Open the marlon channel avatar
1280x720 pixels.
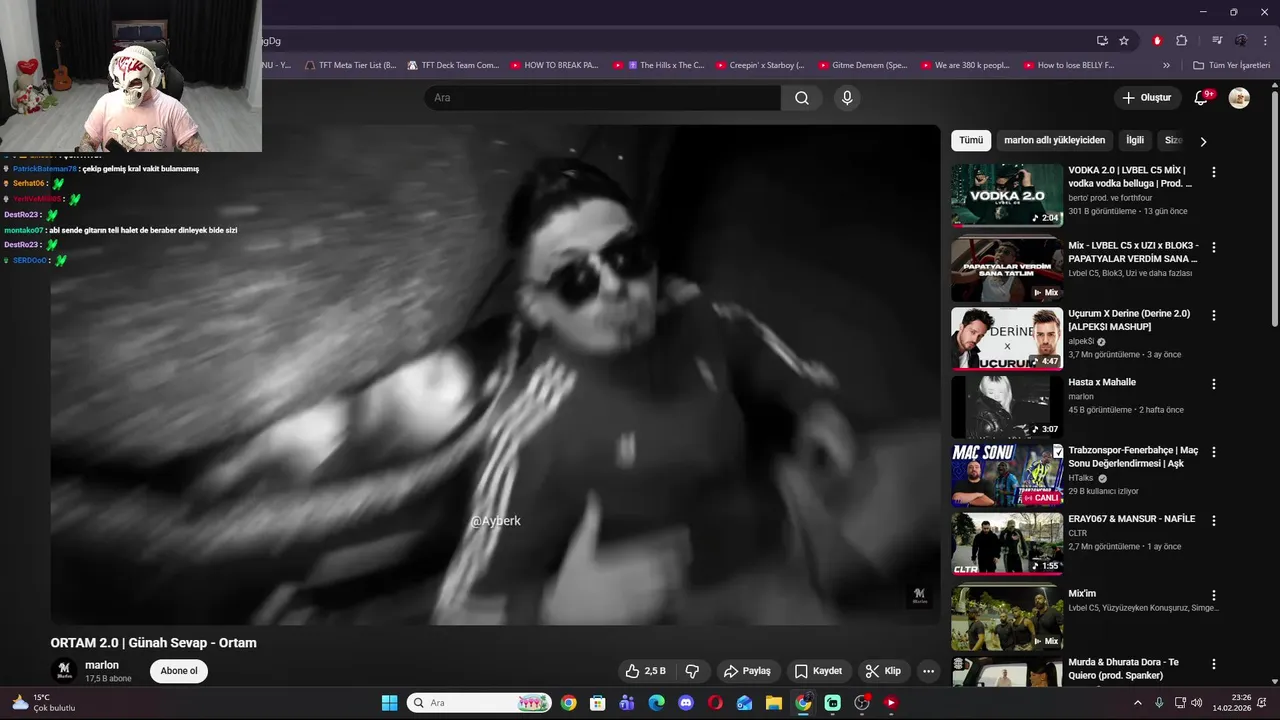[64, 671]
